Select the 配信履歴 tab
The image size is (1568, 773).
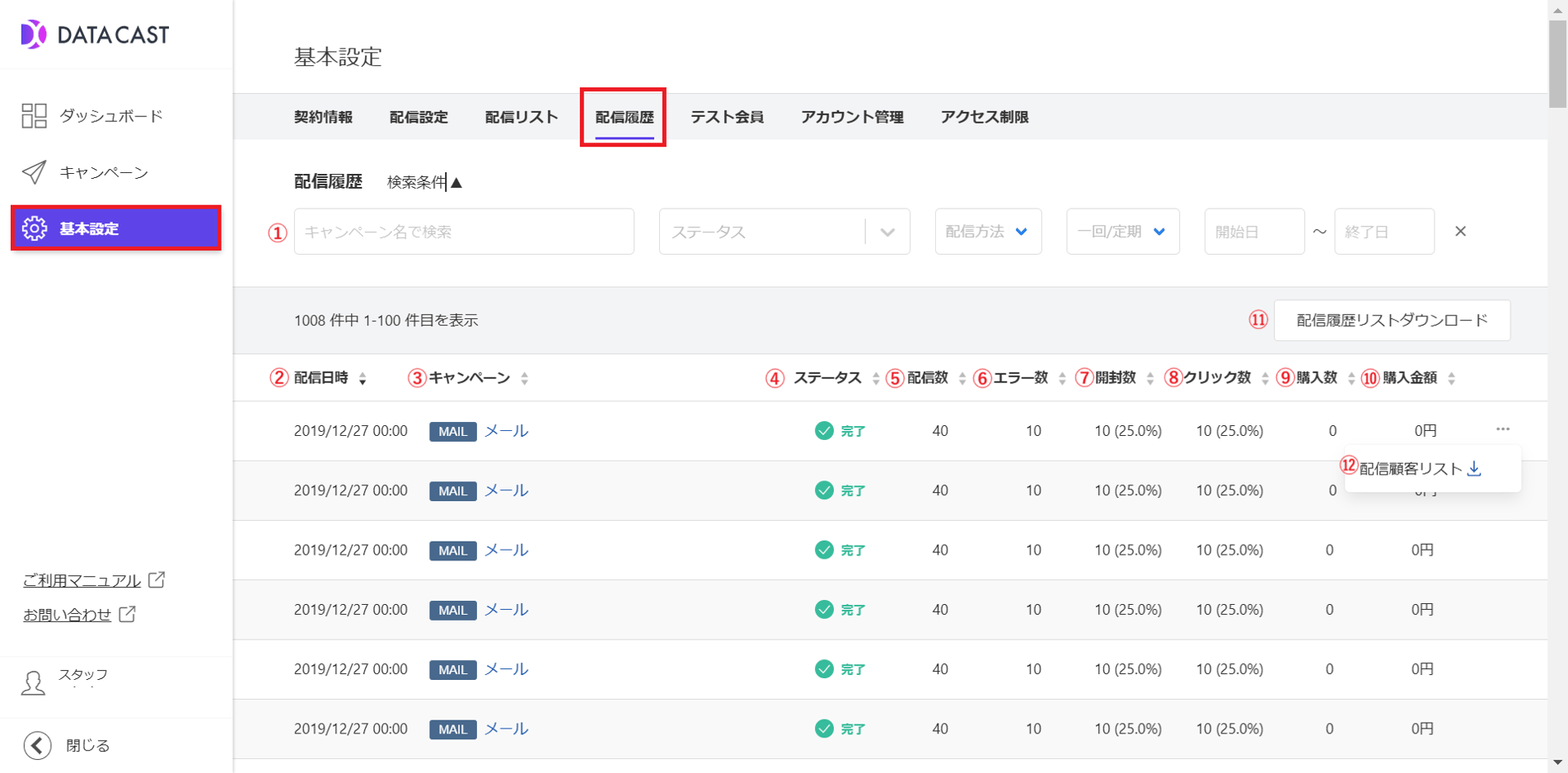625,117
